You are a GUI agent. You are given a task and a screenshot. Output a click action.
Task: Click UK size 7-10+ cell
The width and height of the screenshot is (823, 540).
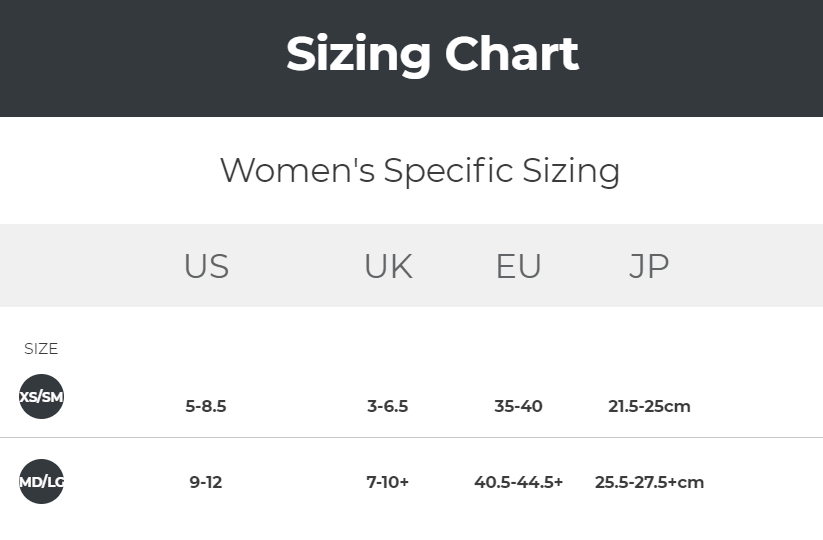[x=387, y=482]
